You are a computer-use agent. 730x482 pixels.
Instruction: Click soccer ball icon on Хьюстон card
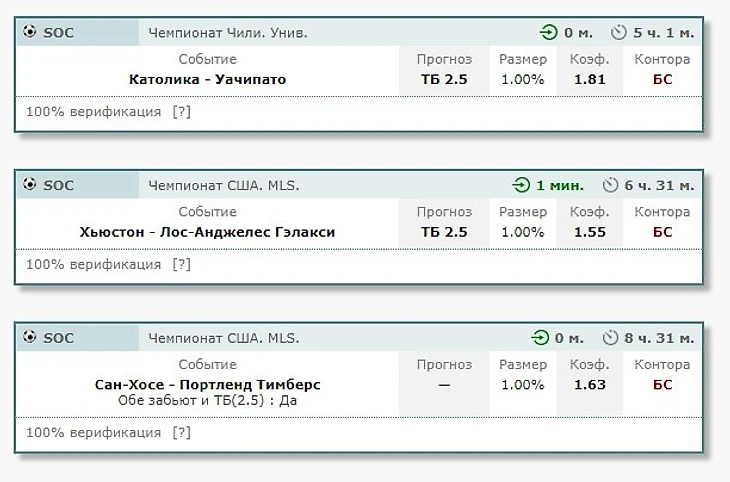(30, 184)
